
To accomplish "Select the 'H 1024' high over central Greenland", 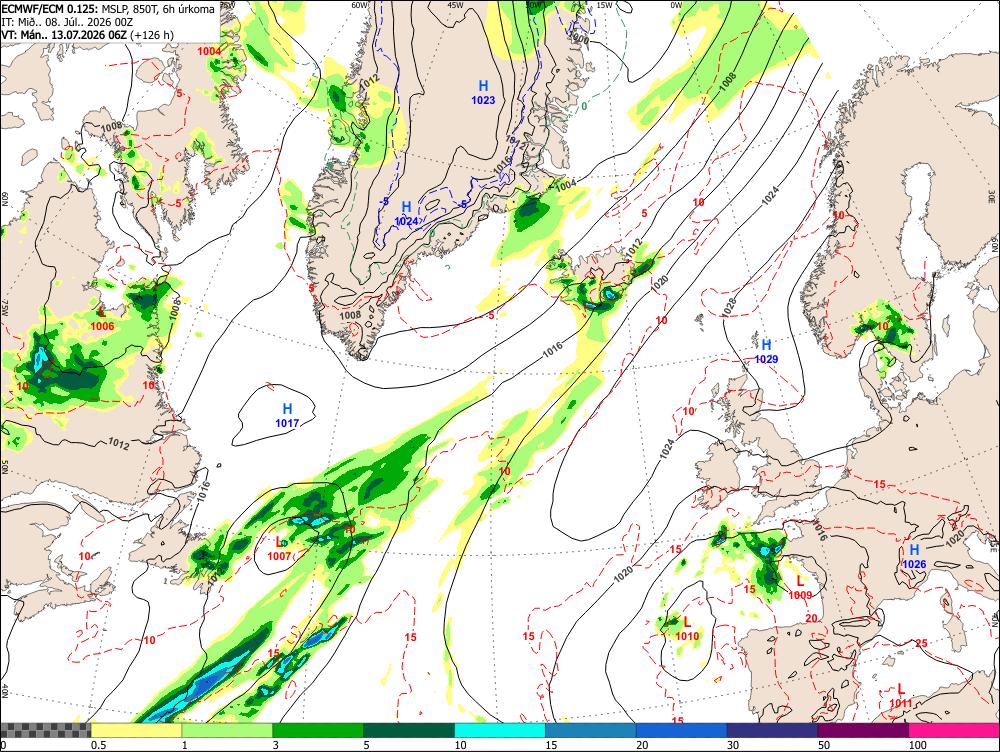I will coord(406,214).
